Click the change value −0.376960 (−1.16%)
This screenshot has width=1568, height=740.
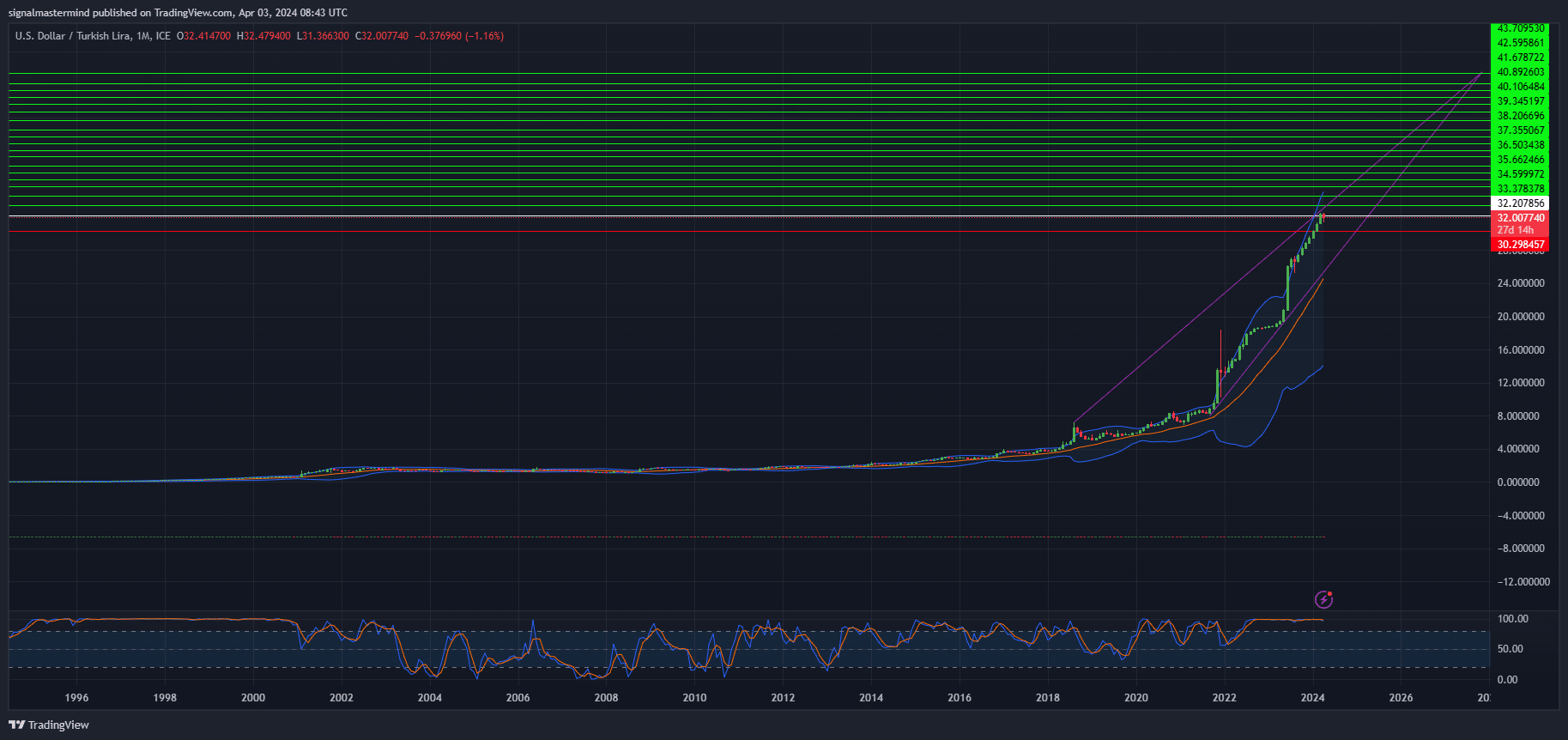tap(459, 36)
